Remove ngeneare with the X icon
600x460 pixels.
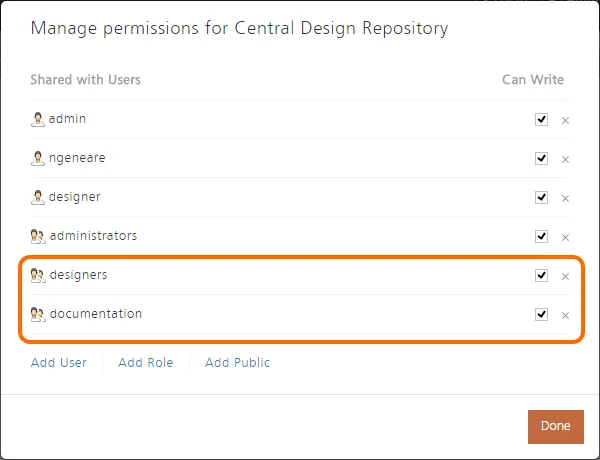tap(565, 160)
